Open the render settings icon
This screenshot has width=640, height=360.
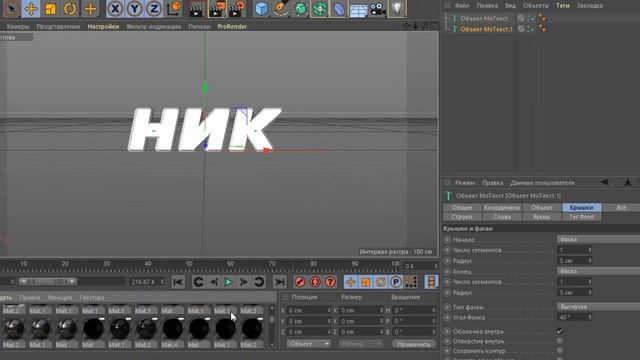pos(237,9)
